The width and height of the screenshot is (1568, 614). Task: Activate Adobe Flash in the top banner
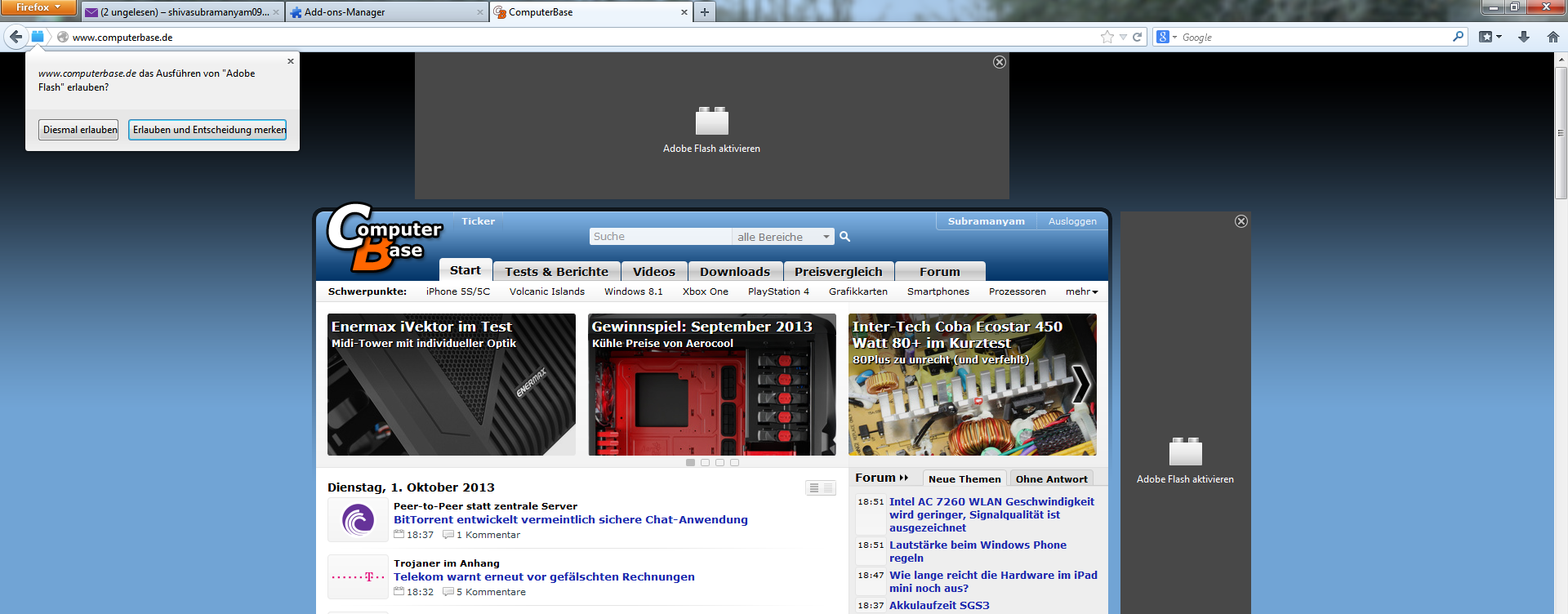711,130
